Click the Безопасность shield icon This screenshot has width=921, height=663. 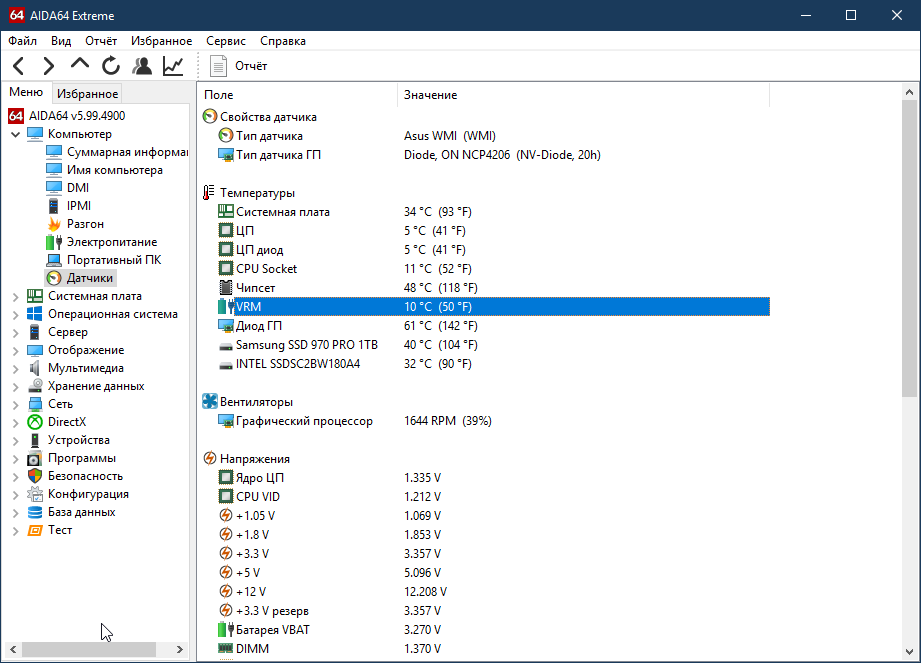coord(35,476)
